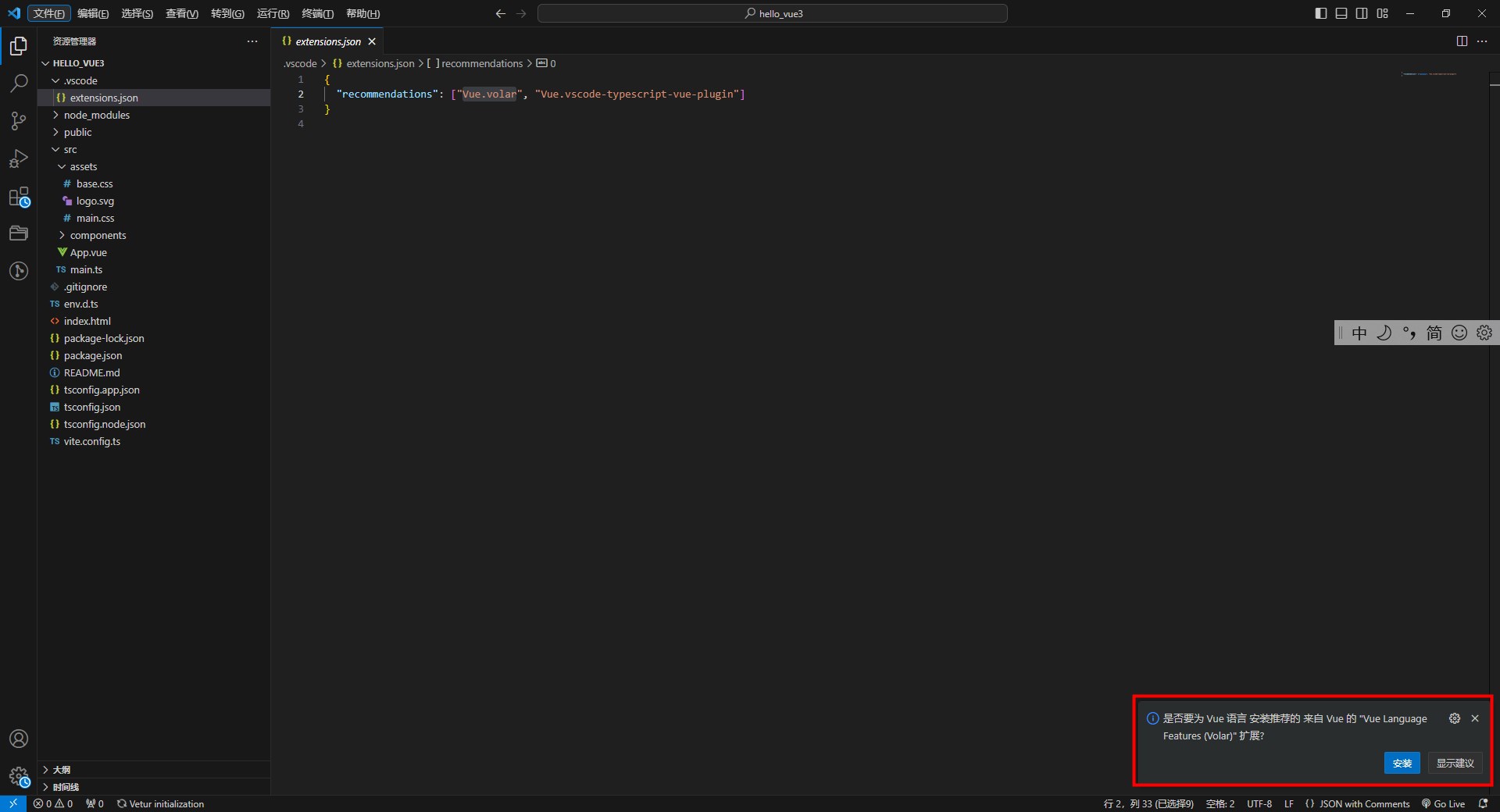The image size is (1500, 812).
Task: Click the hello_vue3 command center search box
Action: [x=772, y=13]
